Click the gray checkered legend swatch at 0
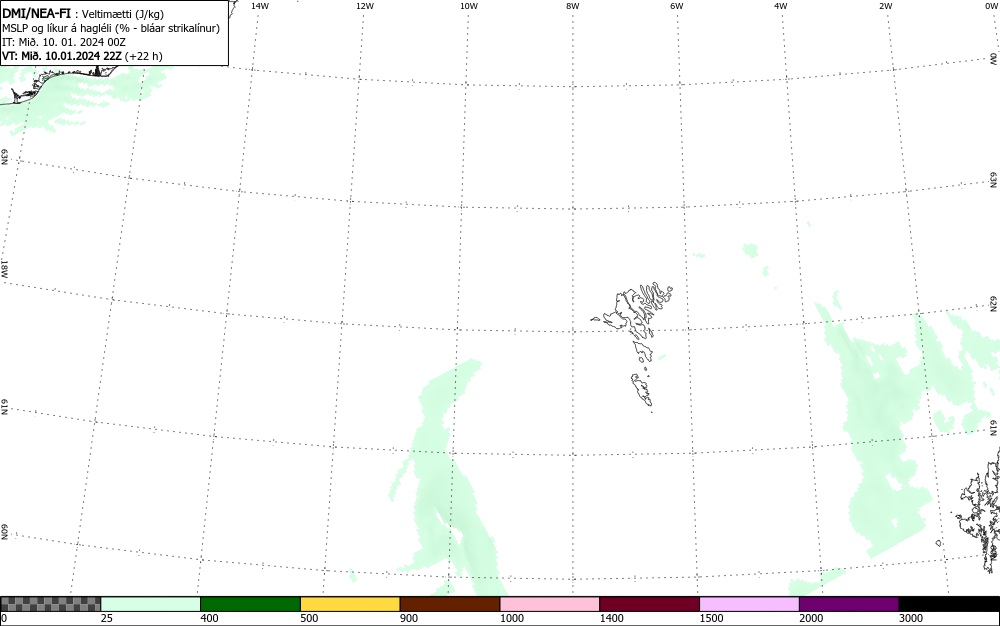The image size is (1000, 626). point(50,604)
